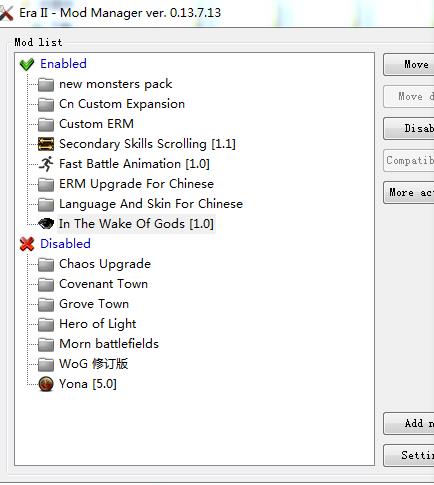Image resolution: width=434 pixels, height=485 pixels.
Task: Click folder icon beside Custom ERM
Action: pyautogui.click(x=46, y=124)
